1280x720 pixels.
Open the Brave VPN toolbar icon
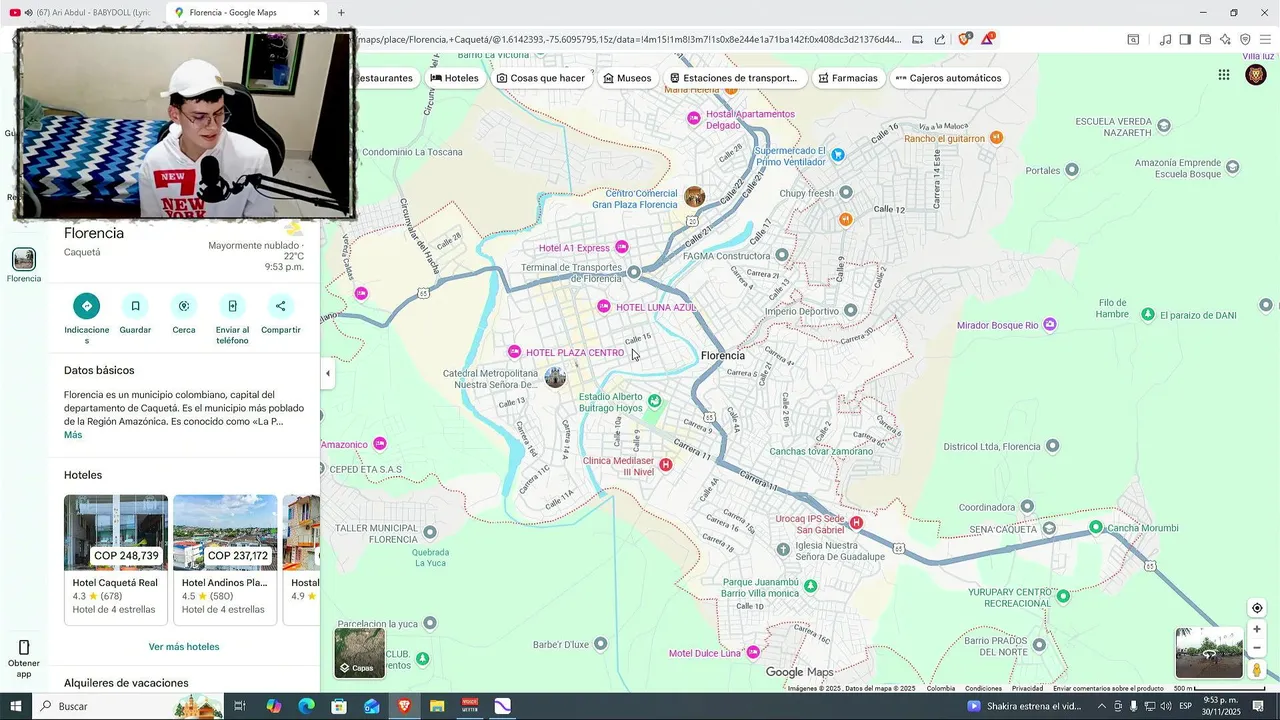[1245, 40]
